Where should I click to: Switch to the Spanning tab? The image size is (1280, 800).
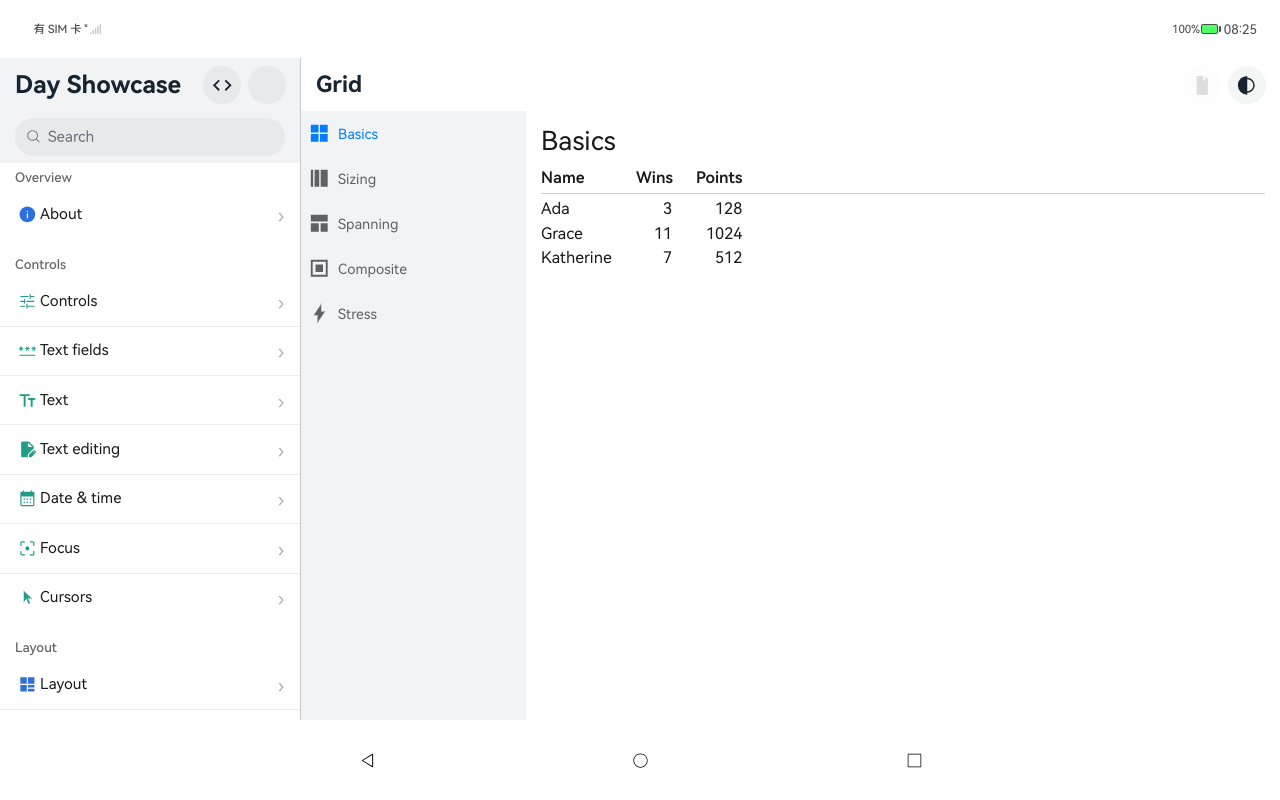[413, 224]
